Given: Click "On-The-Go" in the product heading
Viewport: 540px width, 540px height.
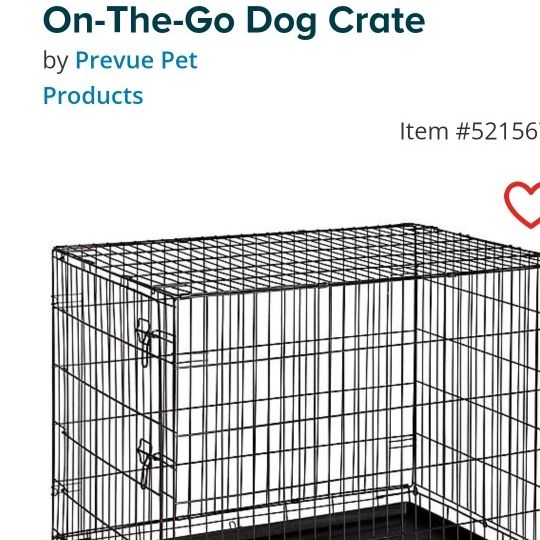Looking at the screenshot, I should pyautogui.click(x=138, y=20).
